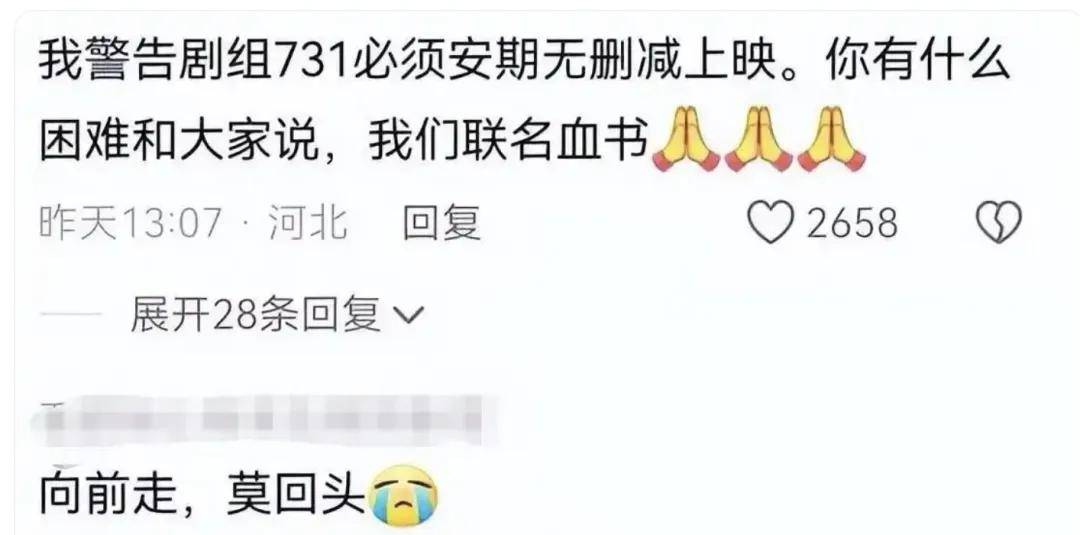
Task: Click the first praying hands emoji
Action: tap(685, 140)
